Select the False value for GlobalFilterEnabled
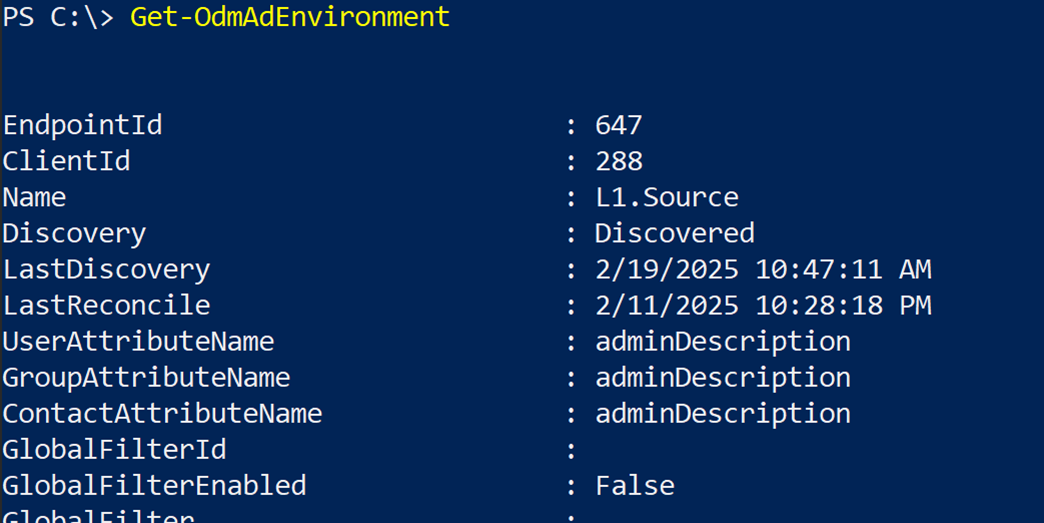The width and height of the screenshot is (1044, 523). click(634, 485)
